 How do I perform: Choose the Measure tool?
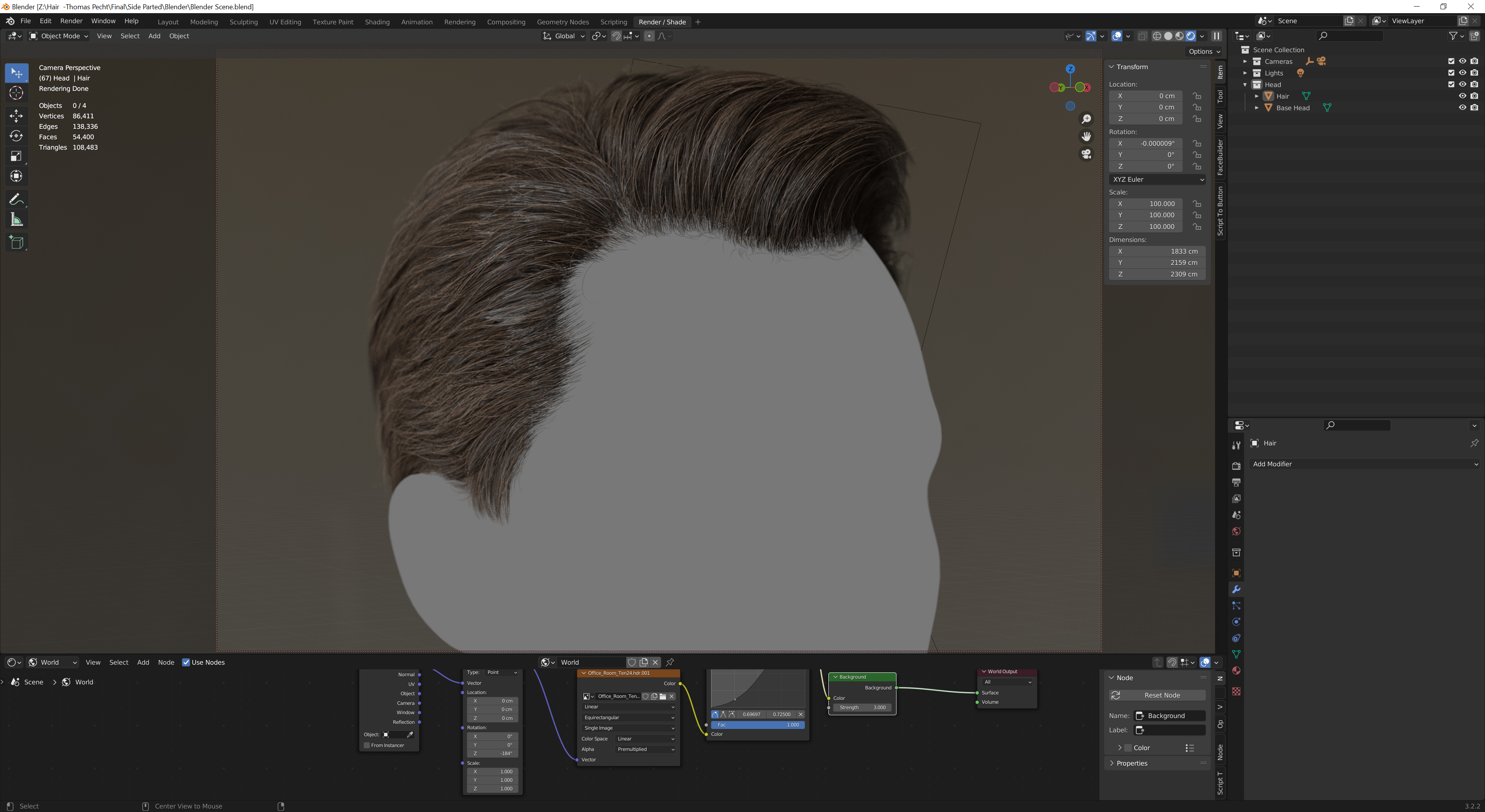[x=16, y=220]
